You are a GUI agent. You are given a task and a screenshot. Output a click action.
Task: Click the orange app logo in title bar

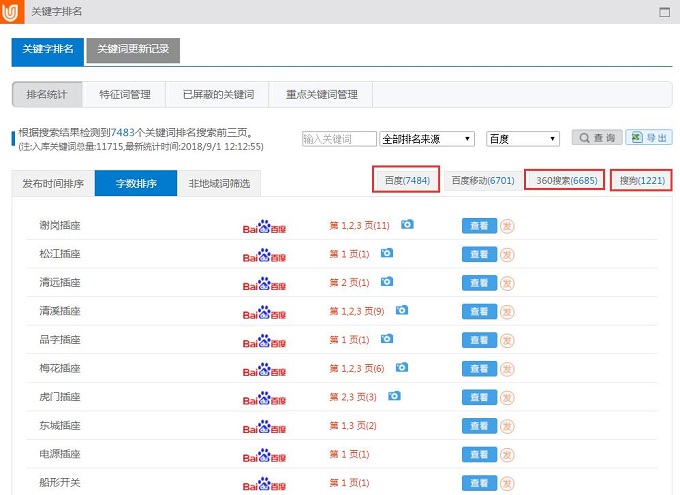[12, 12]
